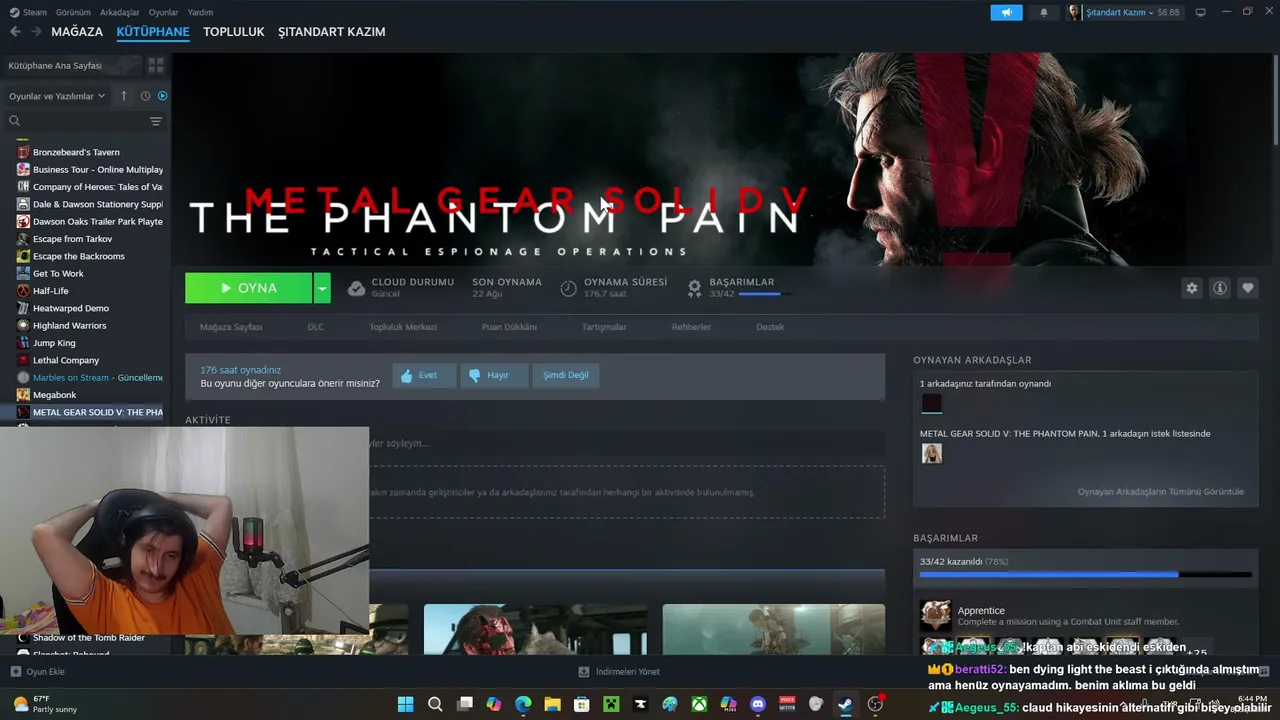Image resolution: width=1280 pixels, height=720 pixels.
Task: Open the Arkadaşlar menu
Action: pyautogui.click(x=120, y=12)
